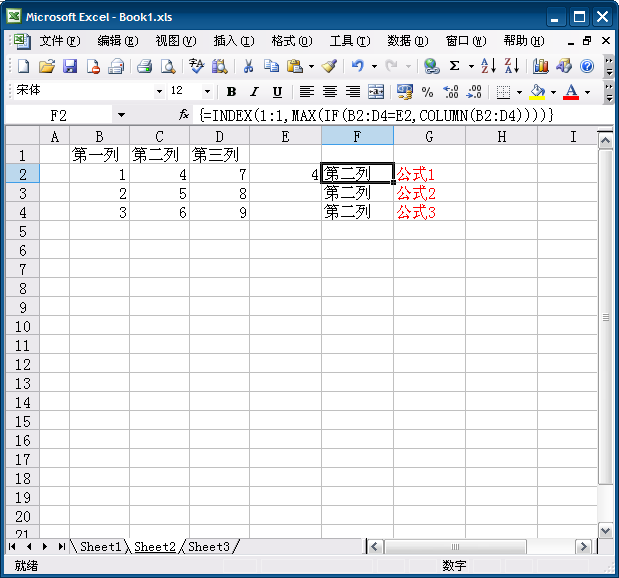Click Merge and Center icon
The height and width of the screenshot is (578, 619).
click(376, 92)
